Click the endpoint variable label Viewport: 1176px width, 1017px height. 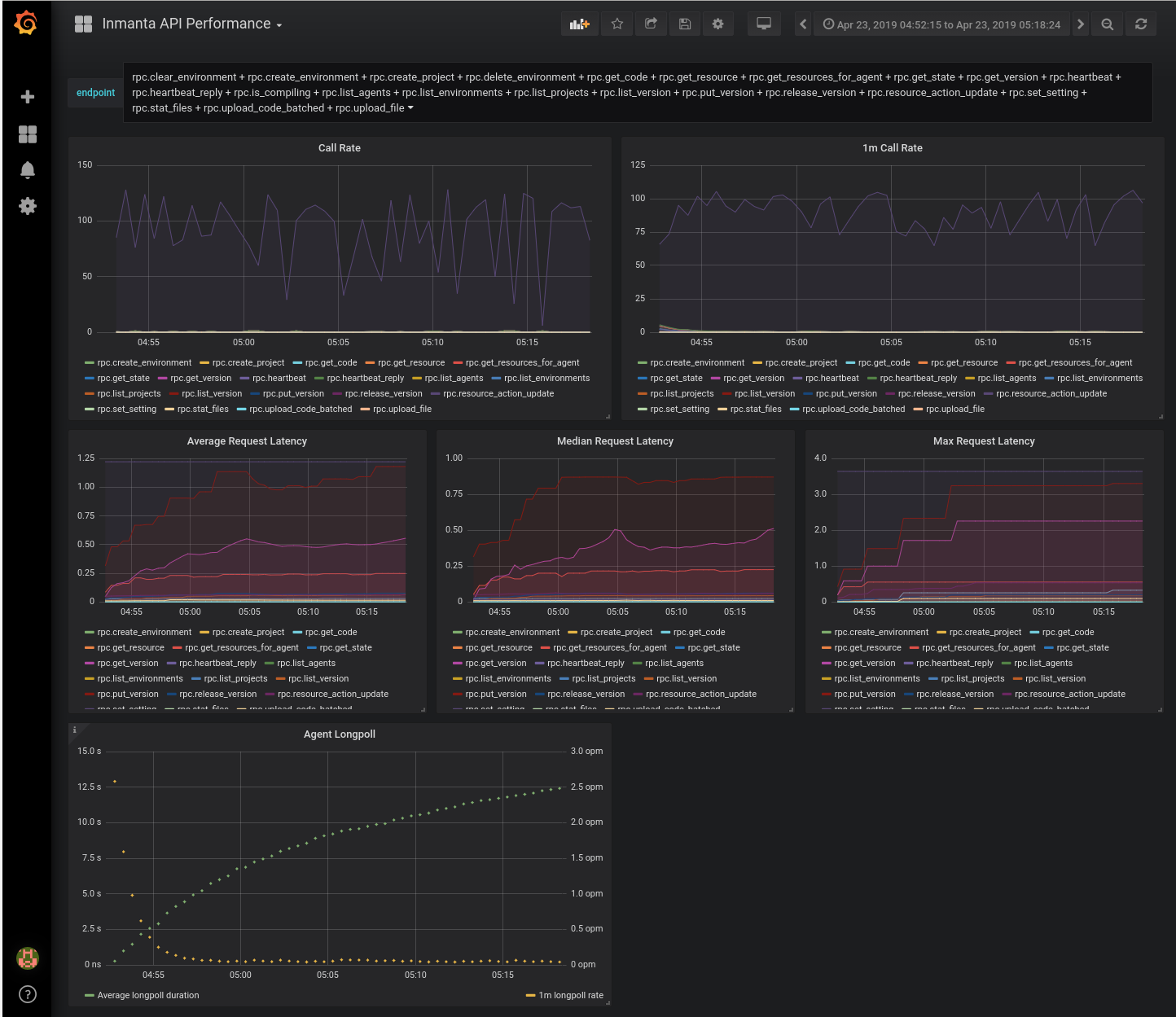point(96,93)
